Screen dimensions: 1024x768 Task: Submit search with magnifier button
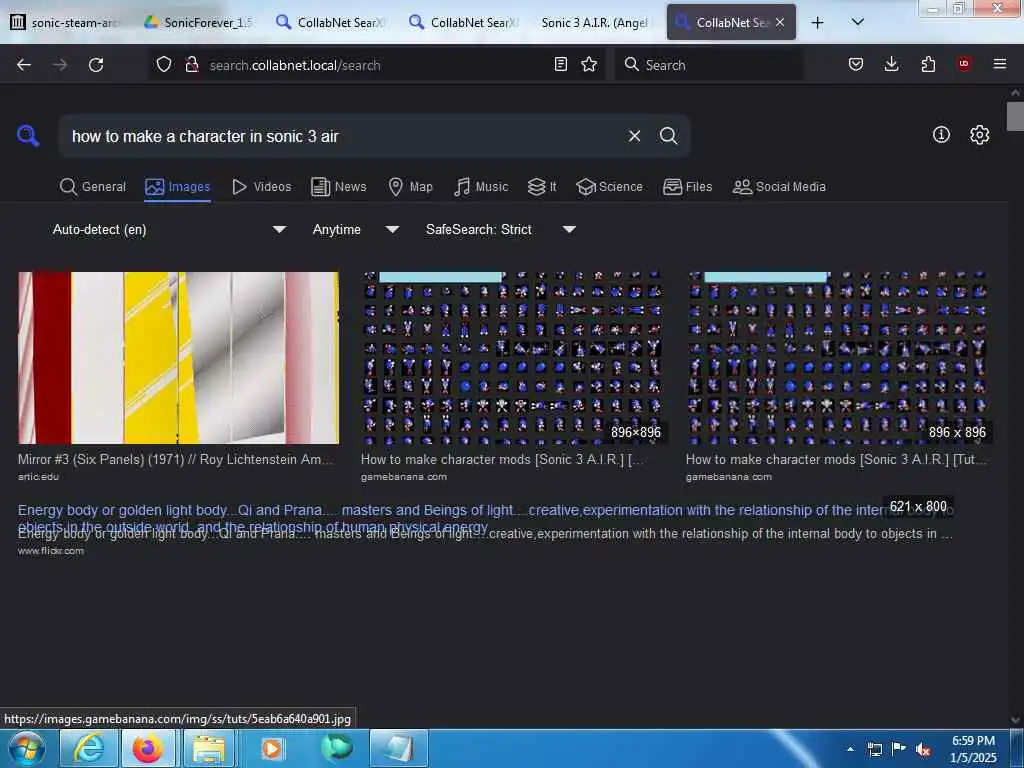pos(669,136)
